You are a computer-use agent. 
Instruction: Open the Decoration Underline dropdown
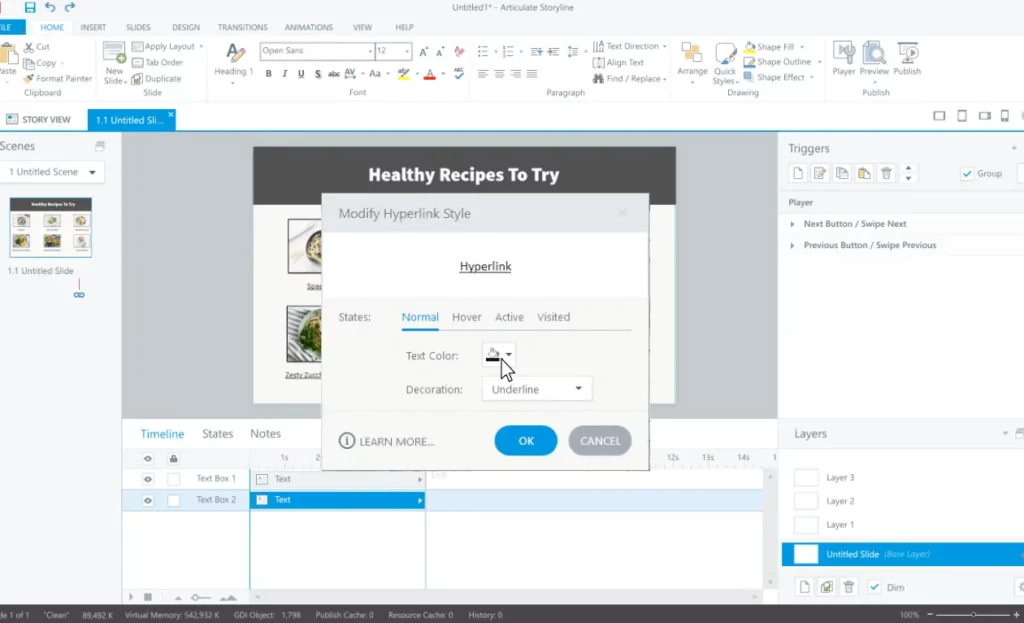pyautogui.click(x=537, y=389)
